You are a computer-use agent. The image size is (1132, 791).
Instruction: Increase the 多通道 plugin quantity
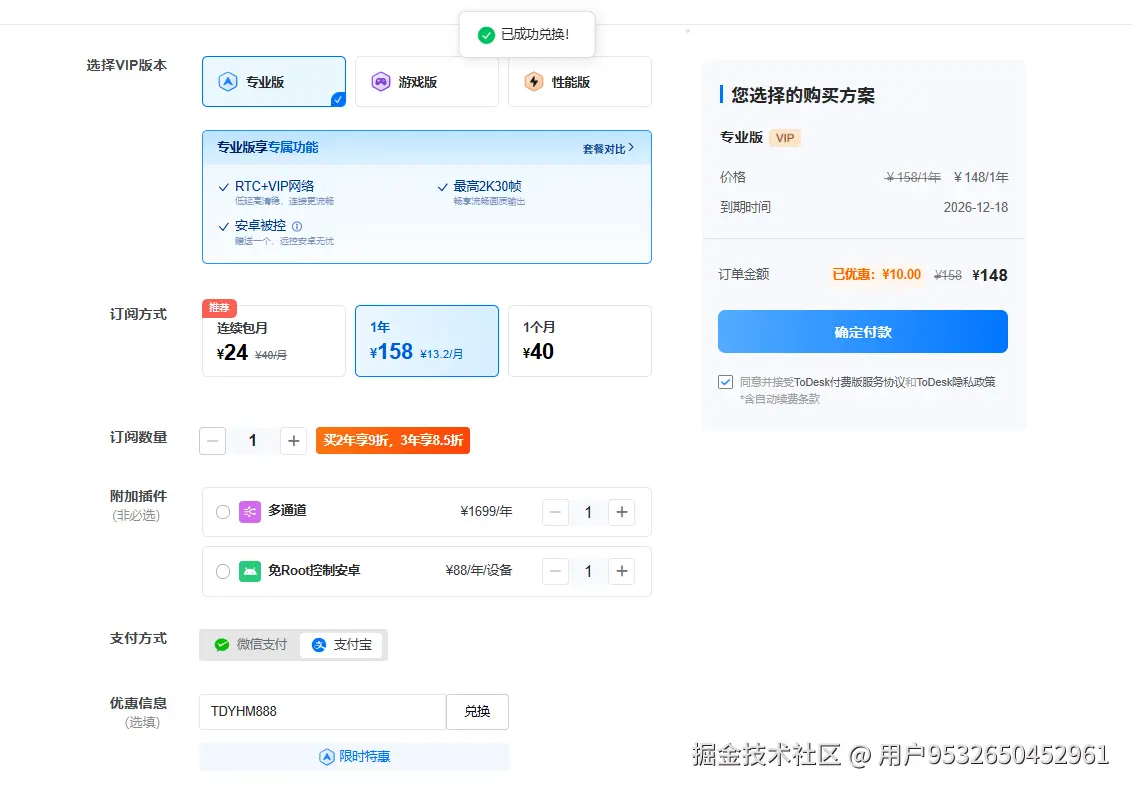(x=622, y=512)
